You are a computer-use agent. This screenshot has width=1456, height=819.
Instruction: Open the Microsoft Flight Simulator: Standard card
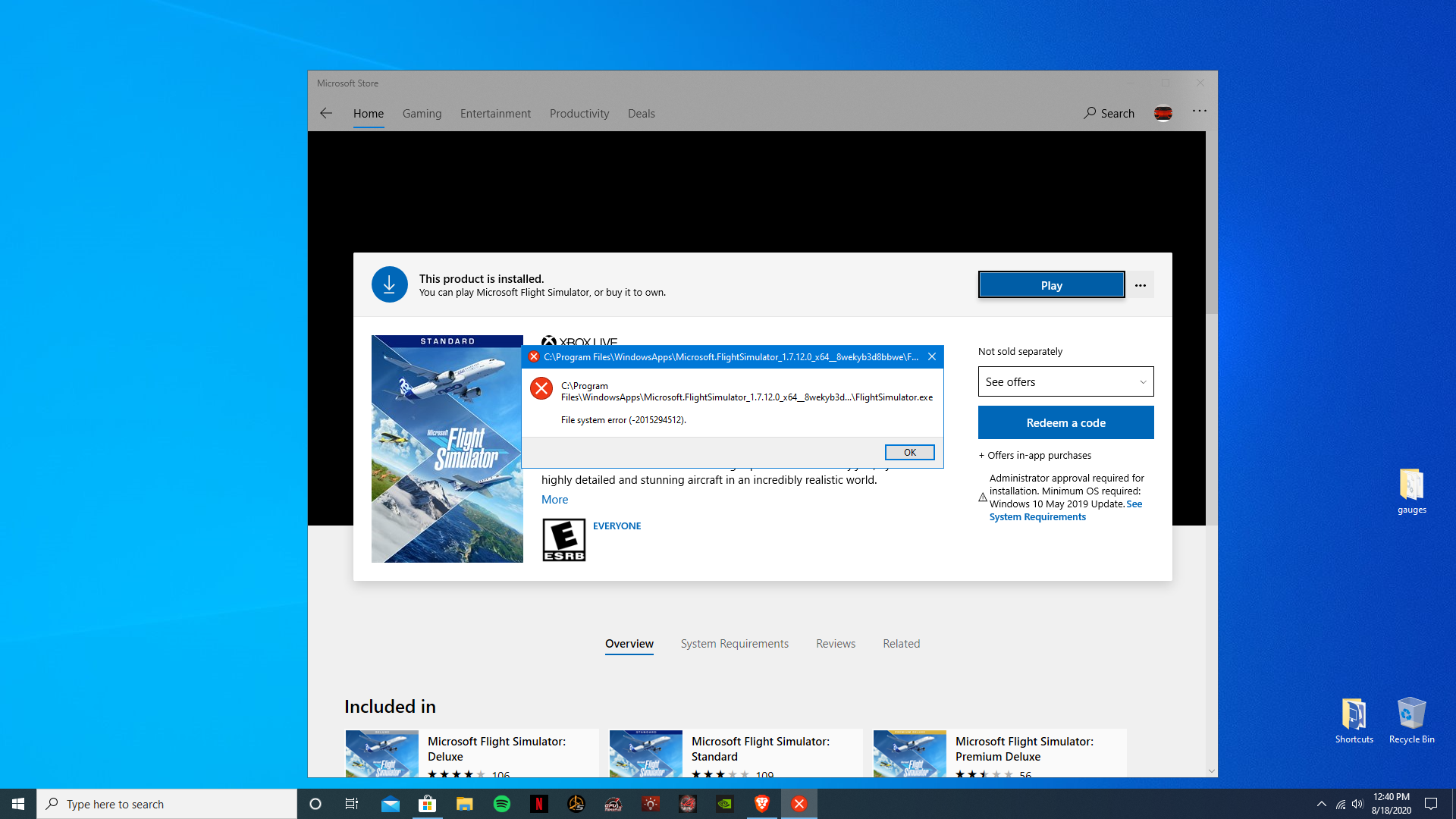click(736, 753)
